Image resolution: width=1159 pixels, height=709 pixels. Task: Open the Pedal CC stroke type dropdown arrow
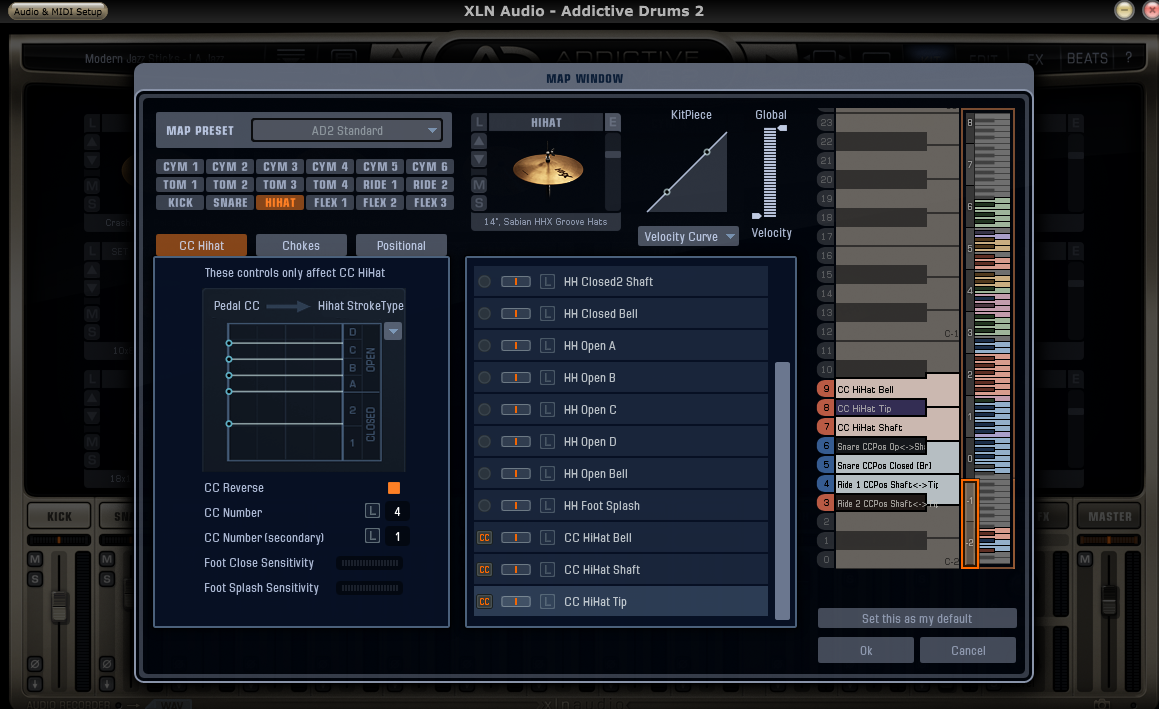point(393,331)
